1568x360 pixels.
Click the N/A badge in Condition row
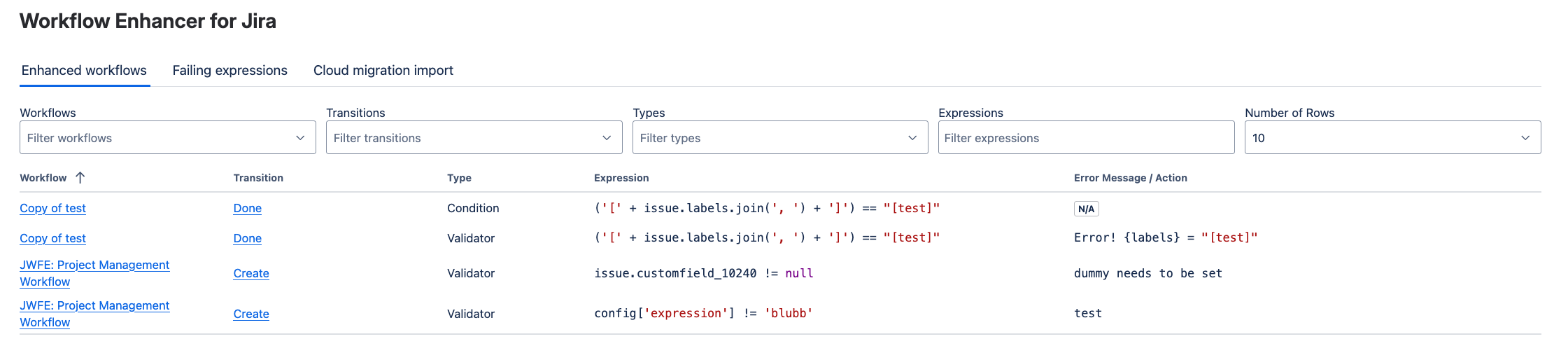1086,209
